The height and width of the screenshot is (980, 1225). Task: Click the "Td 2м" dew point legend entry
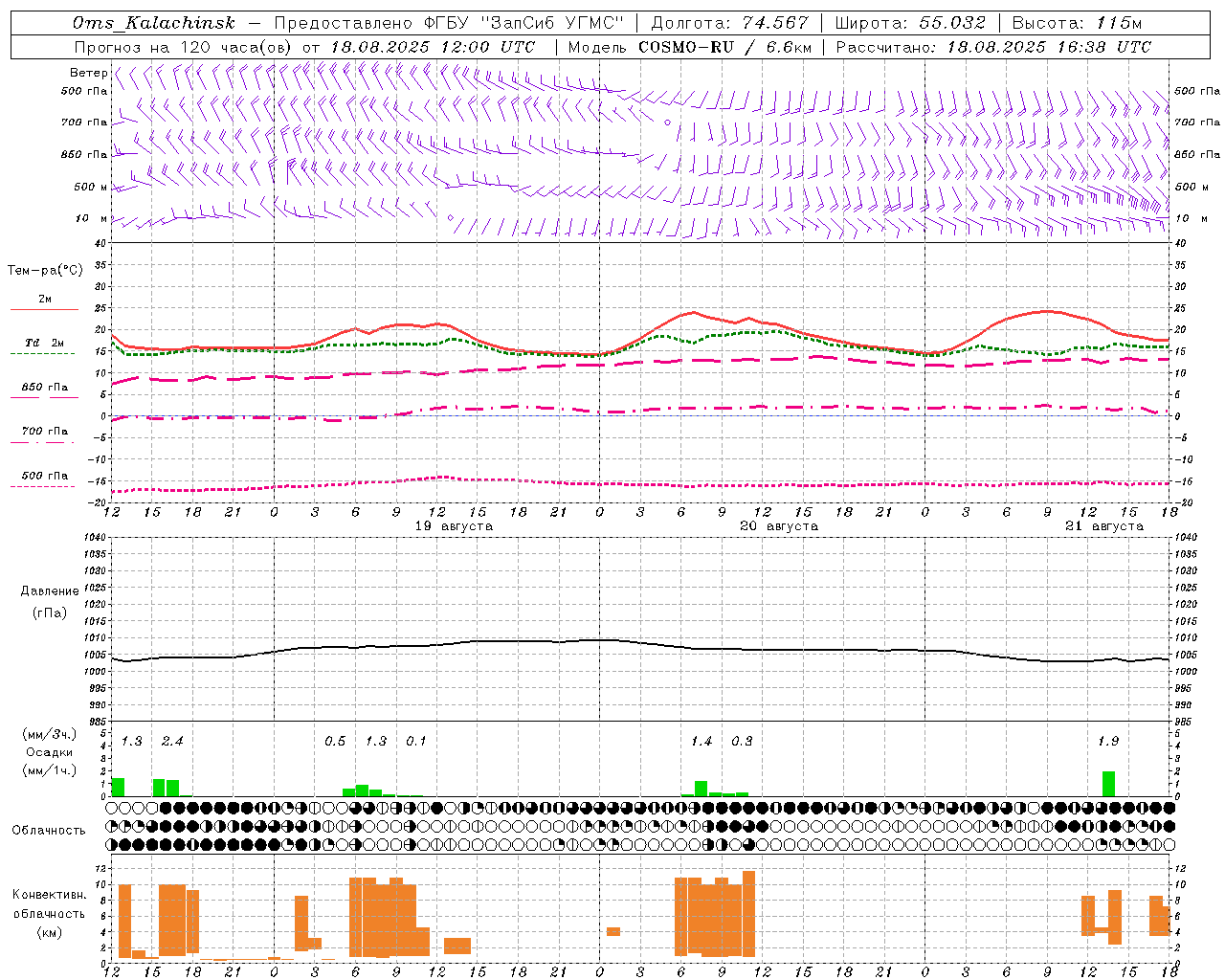pyautogui.click(x=44, y=343)
